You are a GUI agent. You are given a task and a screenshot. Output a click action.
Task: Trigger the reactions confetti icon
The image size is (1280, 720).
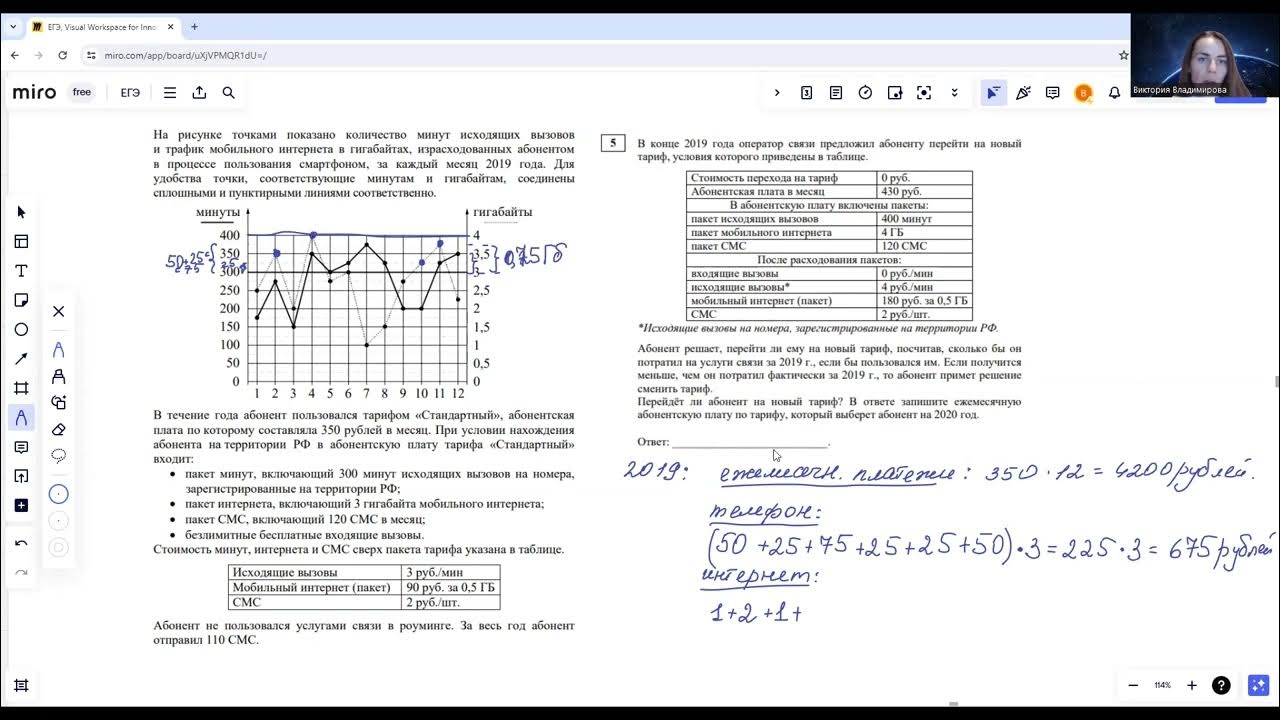click(x=1023, y=93)
